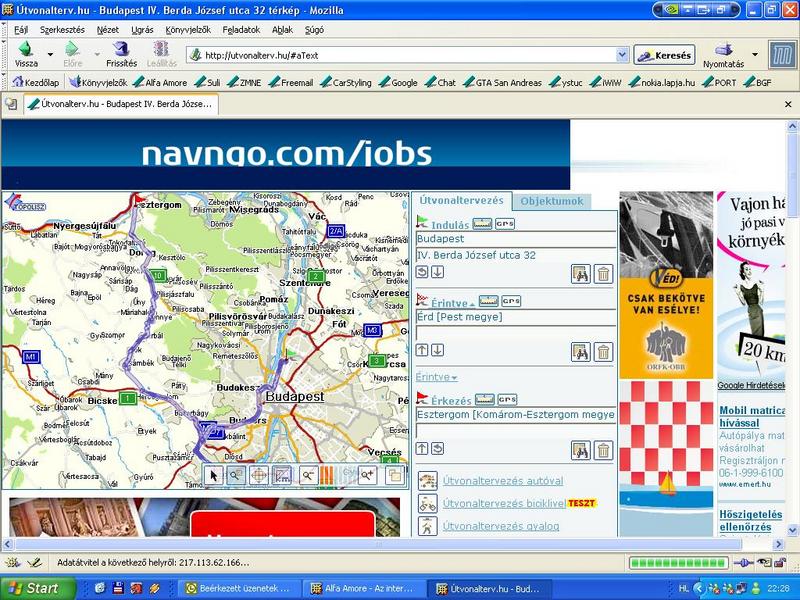
Task: Expand the address bar URL dropdown
Action: [x=622, y=55]
